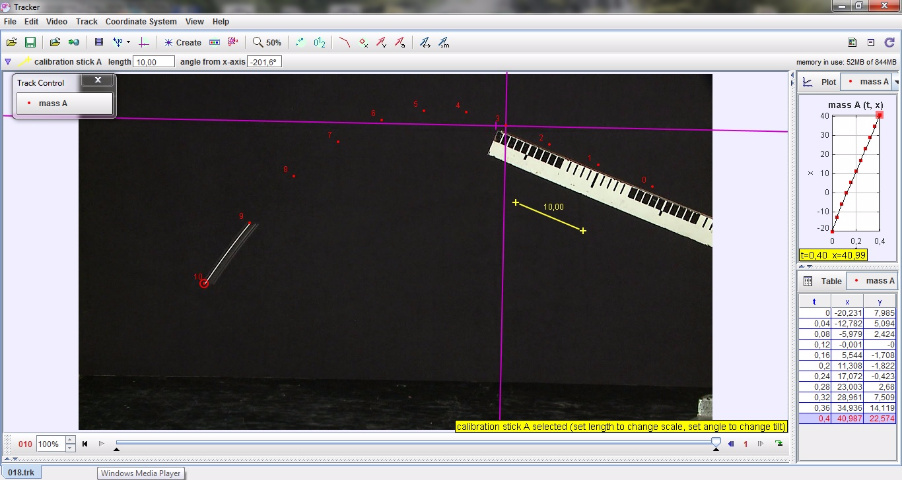This screenshot has width=902, height=480.
Task: Click the angle from x-axis field
Action: [x=264, y=62]
